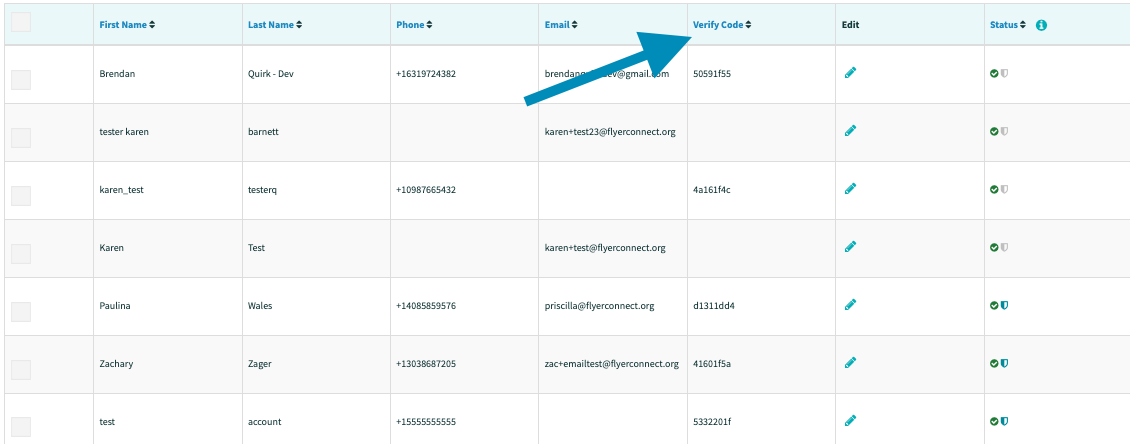Viewport: 1130px width, 444px height.
Task: Tick the karen_test row checkbox
Action: click(21, 195)
